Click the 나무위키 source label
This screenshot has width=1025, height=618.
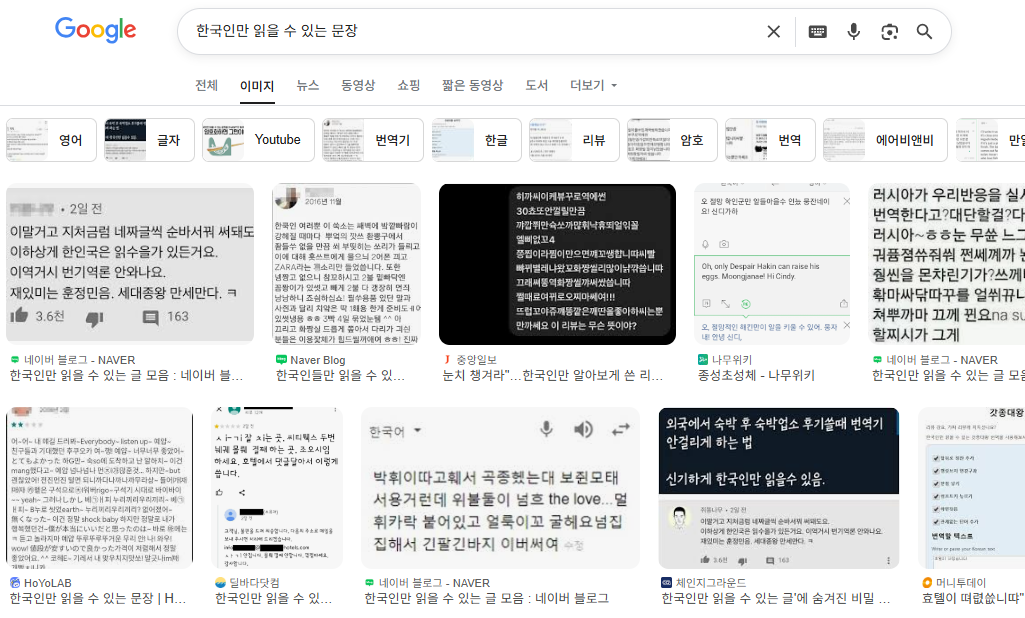coord(725,360)
